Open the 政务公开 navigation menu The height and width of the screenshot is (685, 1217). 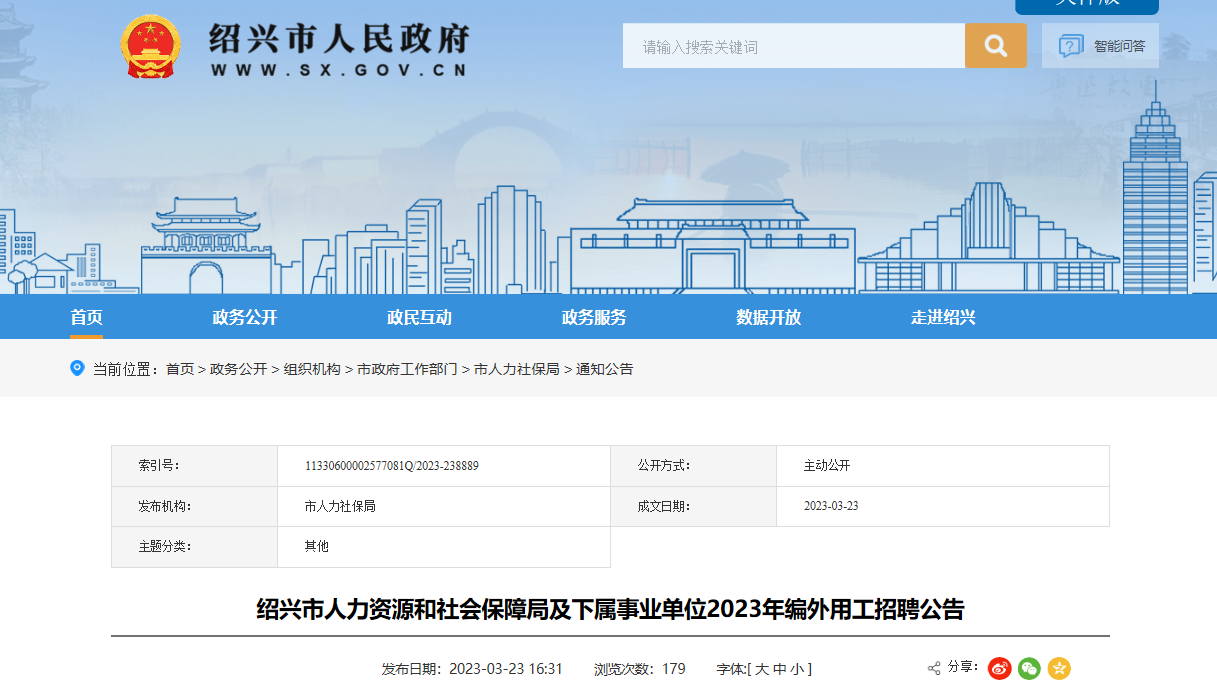tap(244, 317)
